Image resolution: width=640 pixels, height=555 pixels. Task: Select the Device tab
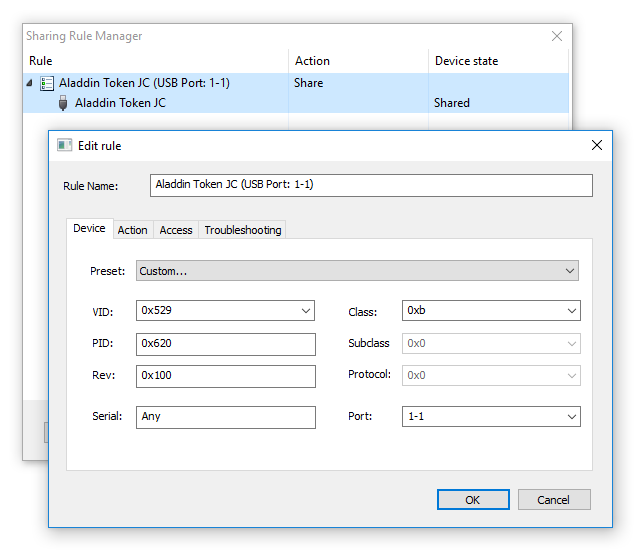[89, 229]
